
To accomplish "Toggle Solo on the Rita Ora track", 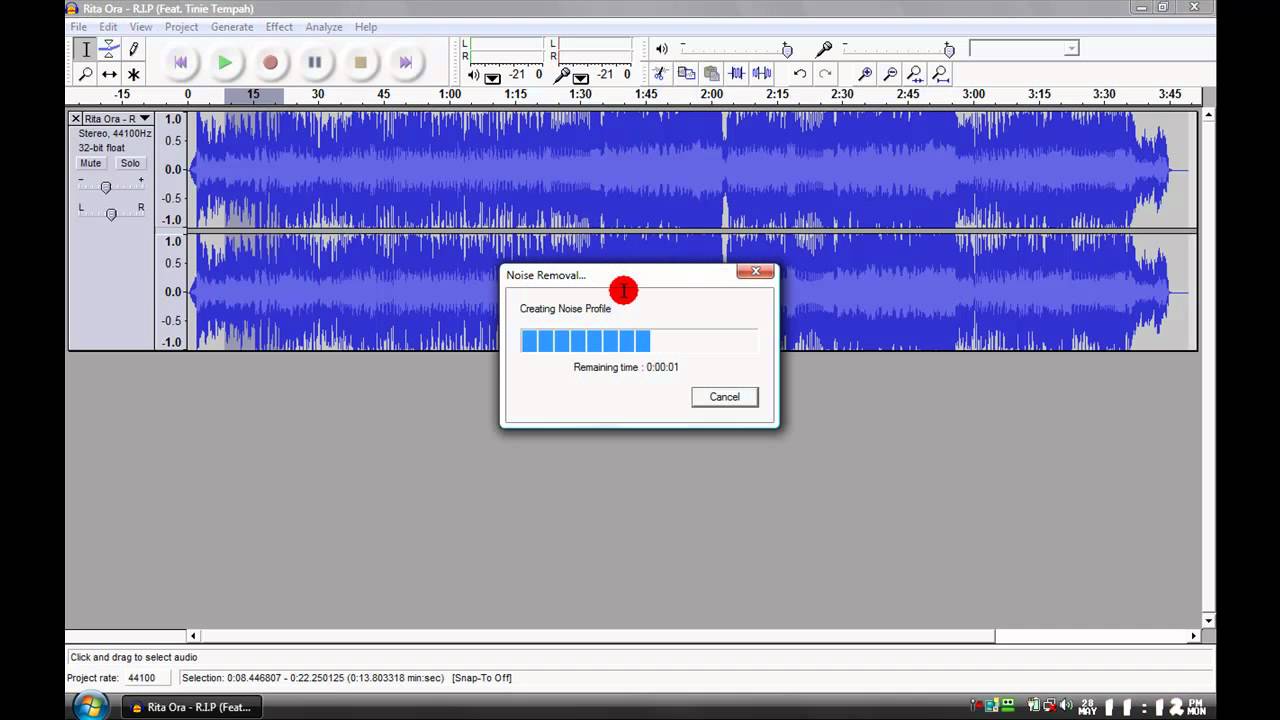I will click(130, 163).
